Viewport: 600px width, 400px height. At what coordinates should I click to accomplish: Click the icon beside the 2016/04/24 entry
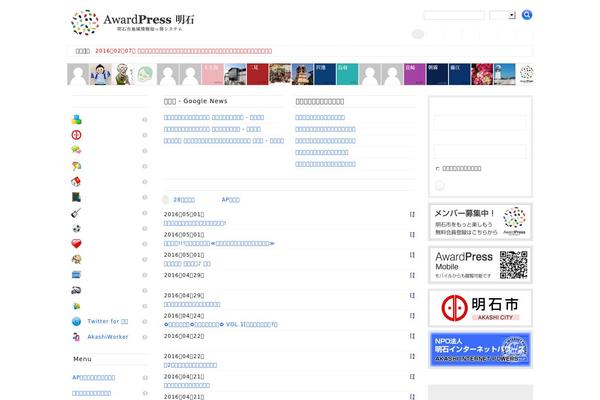412,316
